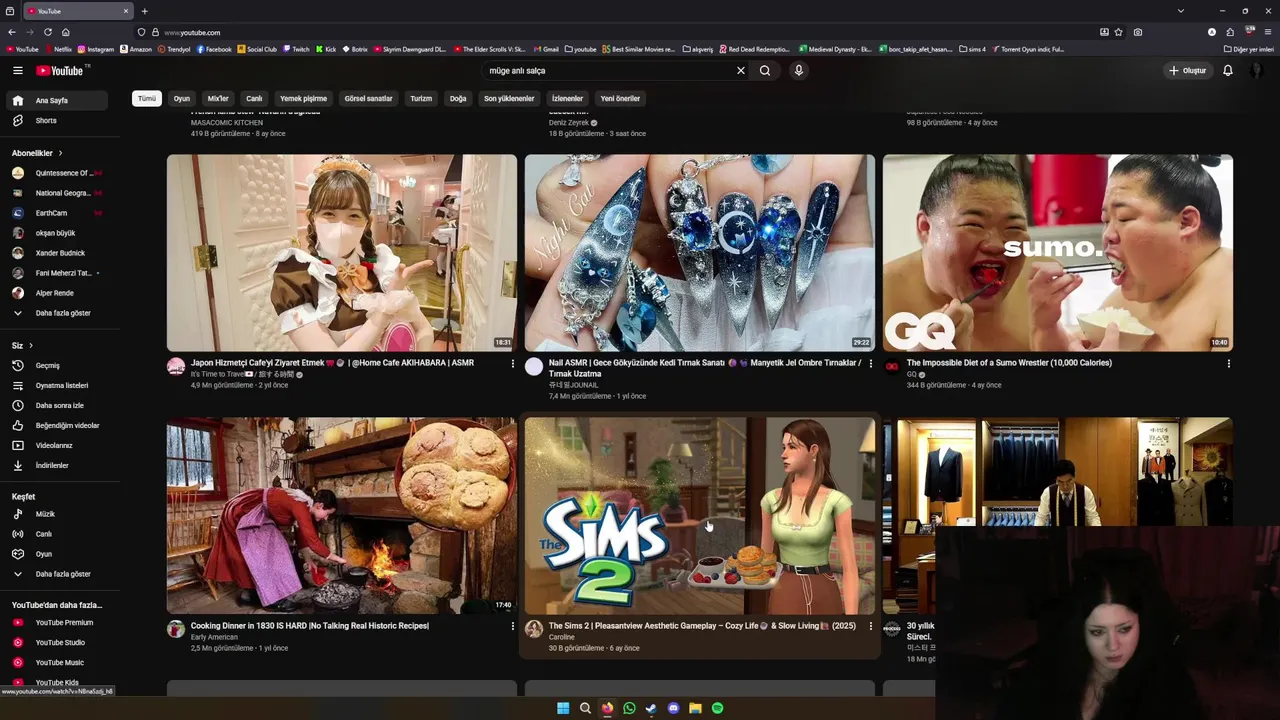The image size is (1280, 720).
Task: Open options menu for Japon Hizmetçi video
Action: [513, 363]
